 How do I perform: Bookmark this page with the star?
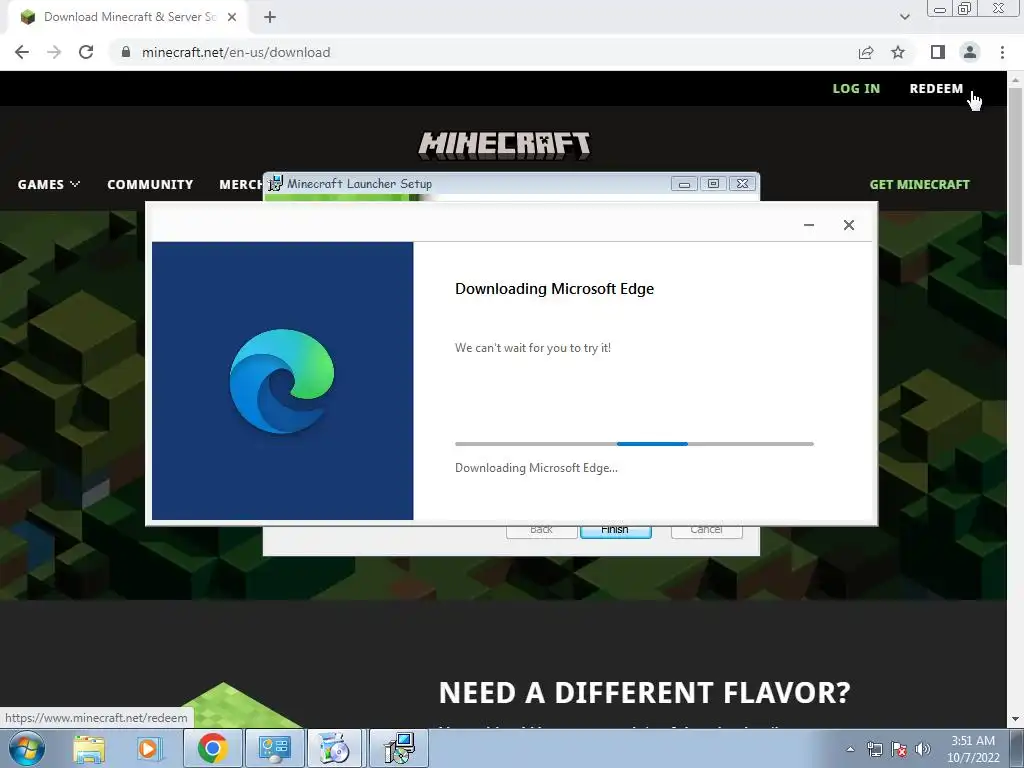(898, 52)
